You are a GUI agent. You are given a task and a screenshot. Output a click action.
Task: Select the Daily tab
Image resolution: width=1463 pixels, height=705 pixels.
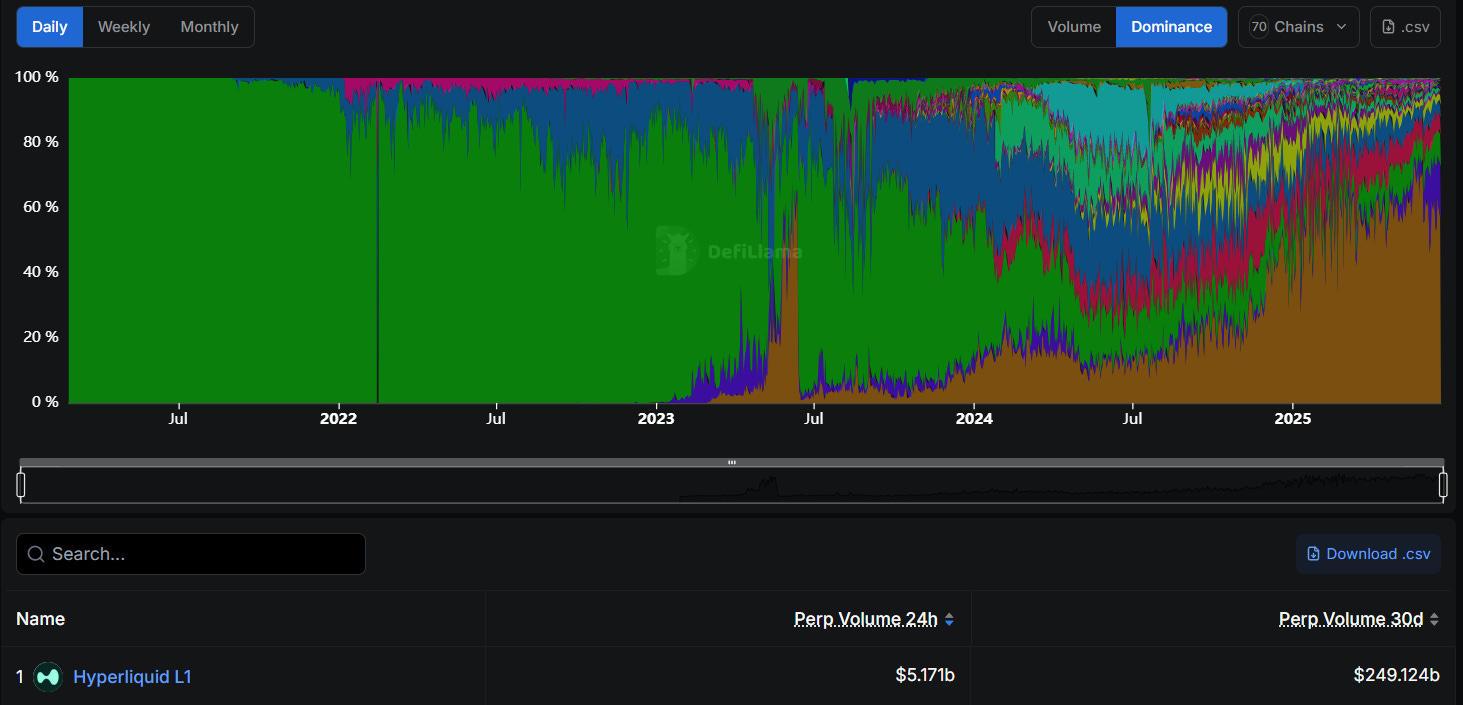(x=49, y=26)
